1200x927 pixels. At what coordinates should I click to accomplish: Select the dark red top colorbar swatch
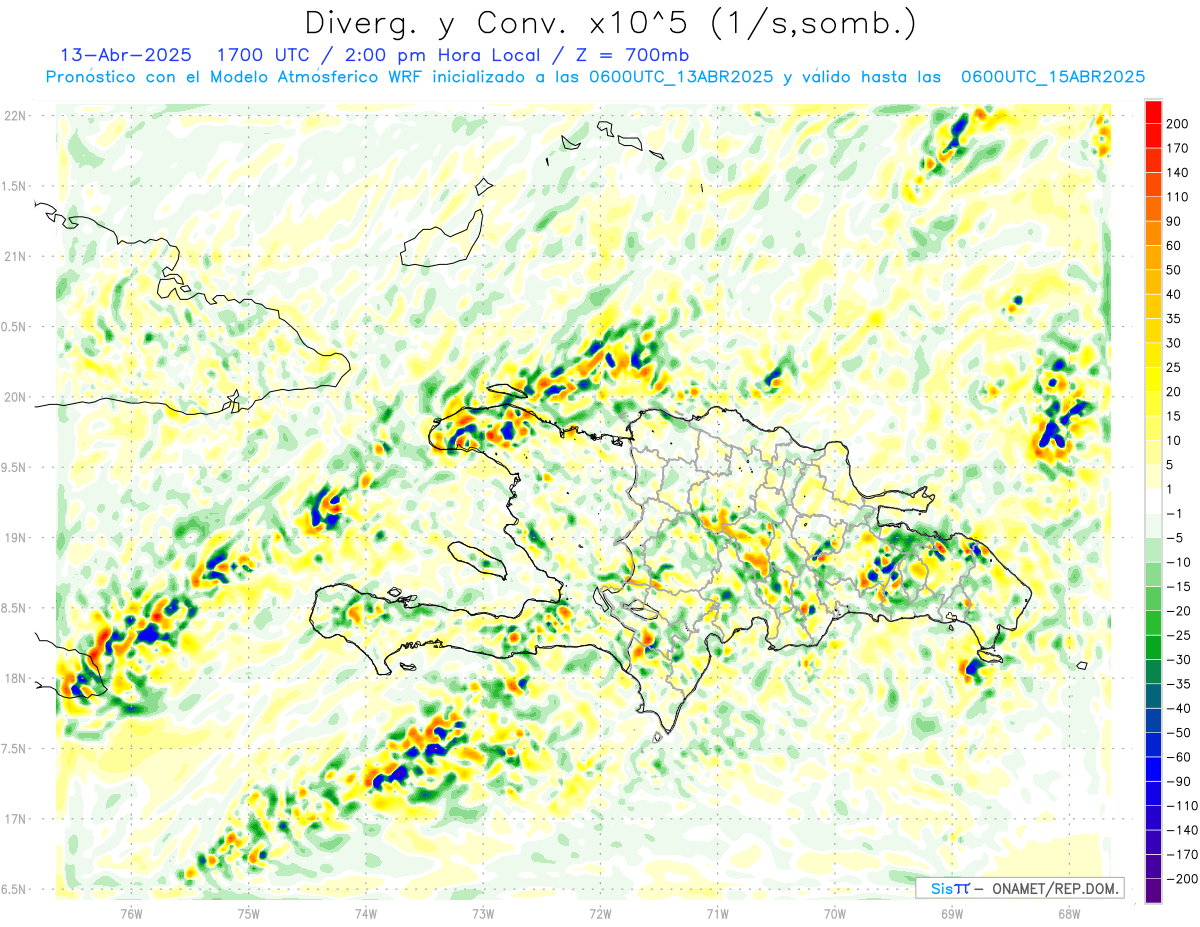[x=1153, y=110]
